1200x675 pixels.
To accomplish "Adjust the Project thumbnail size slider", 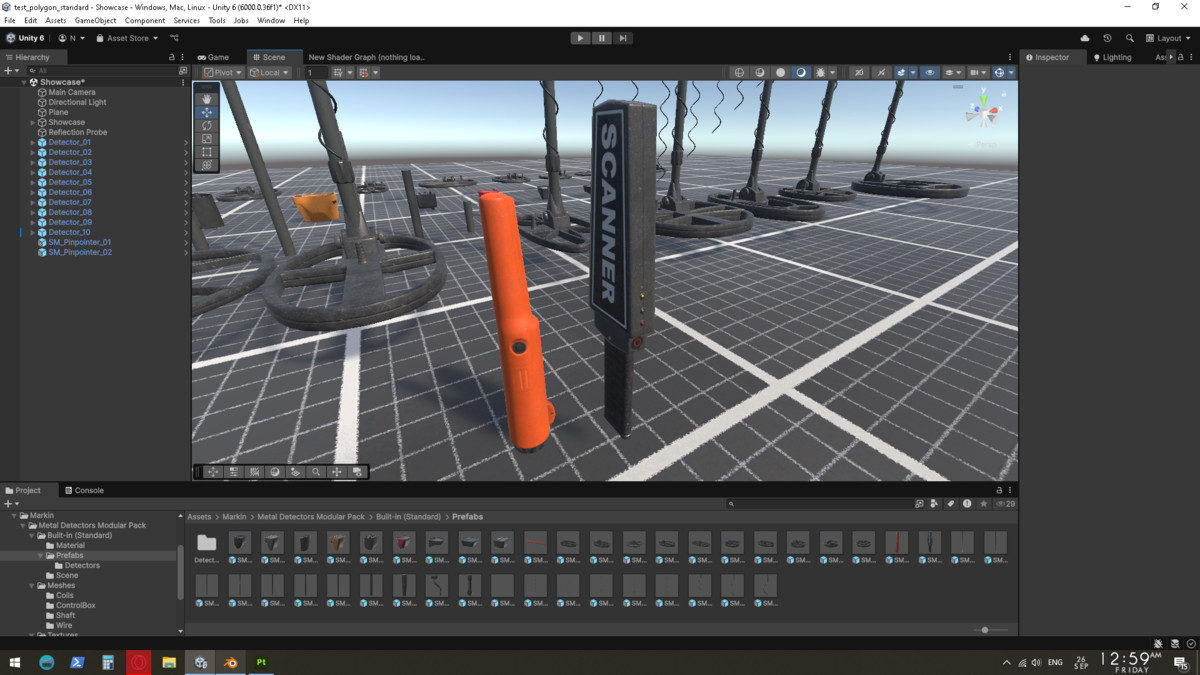I will click(x=985, y=630).
